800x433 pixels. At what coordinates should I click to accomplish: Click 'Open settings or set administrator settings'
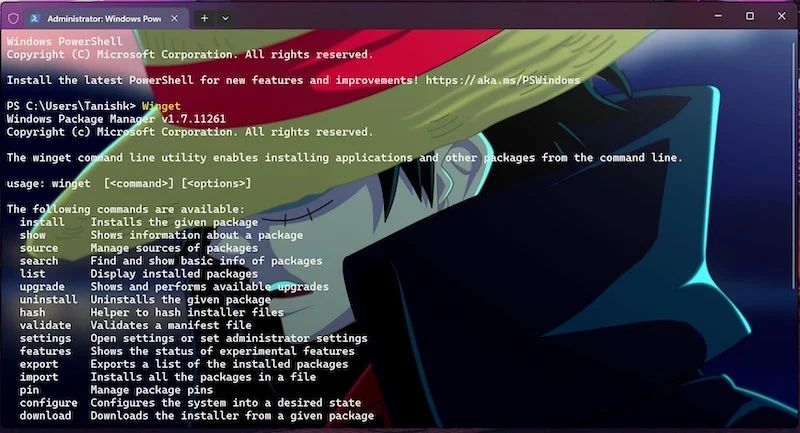click(x=229, y=338)
